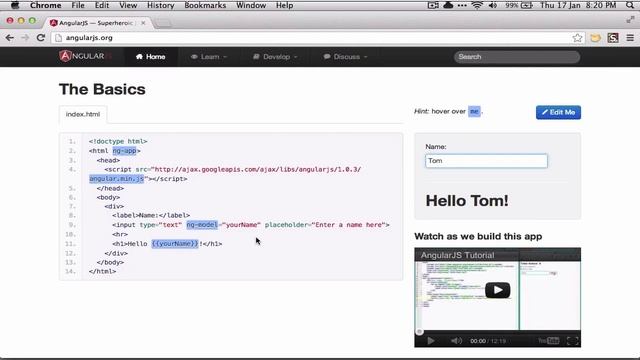Viewport: 640px width, 360px height.
Task: Open Spotlight search magnifier icon
Action: (630, 5)
